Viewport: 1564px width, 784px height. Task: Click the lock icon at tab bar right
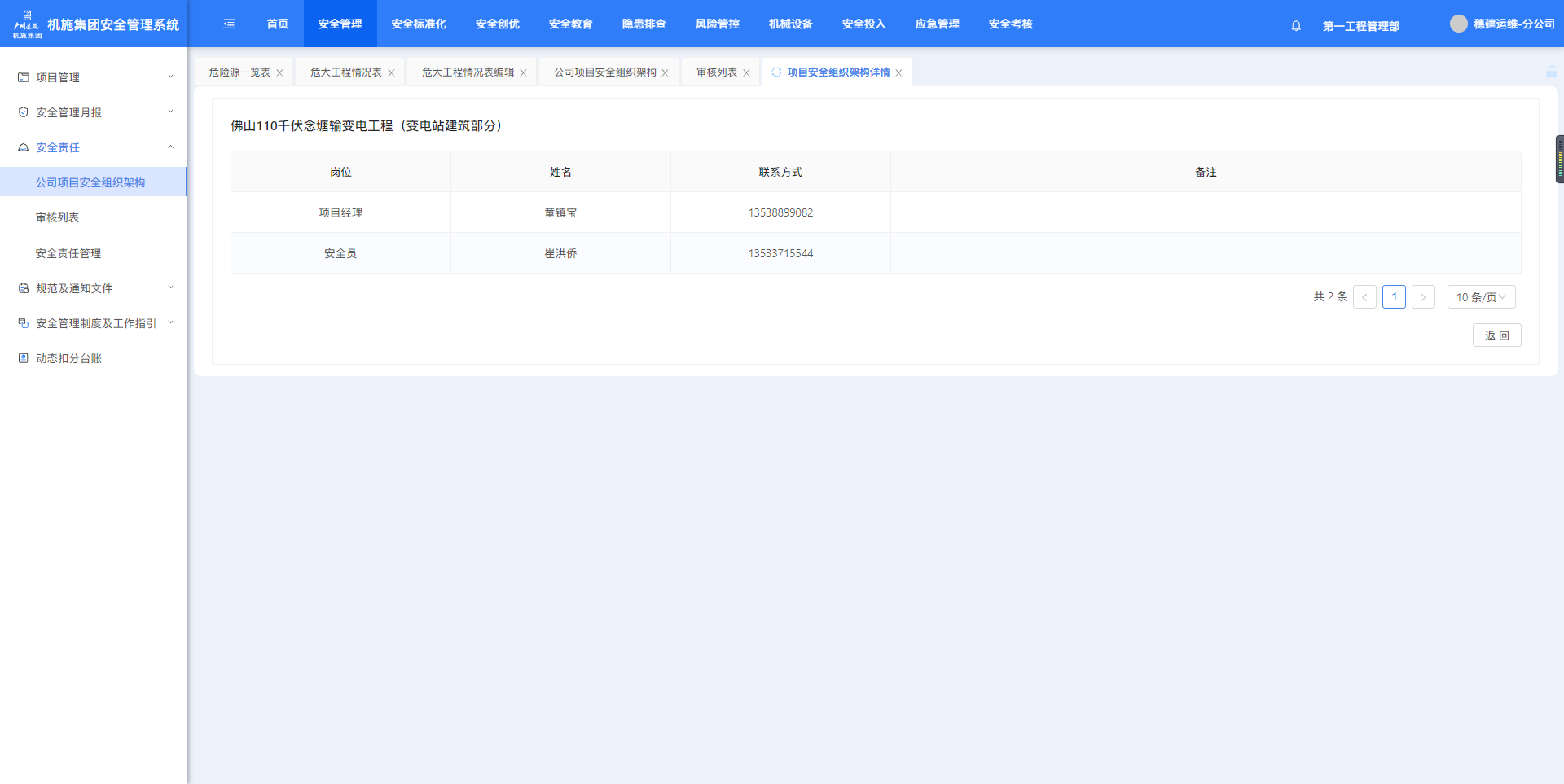[x=1551, y=72]
